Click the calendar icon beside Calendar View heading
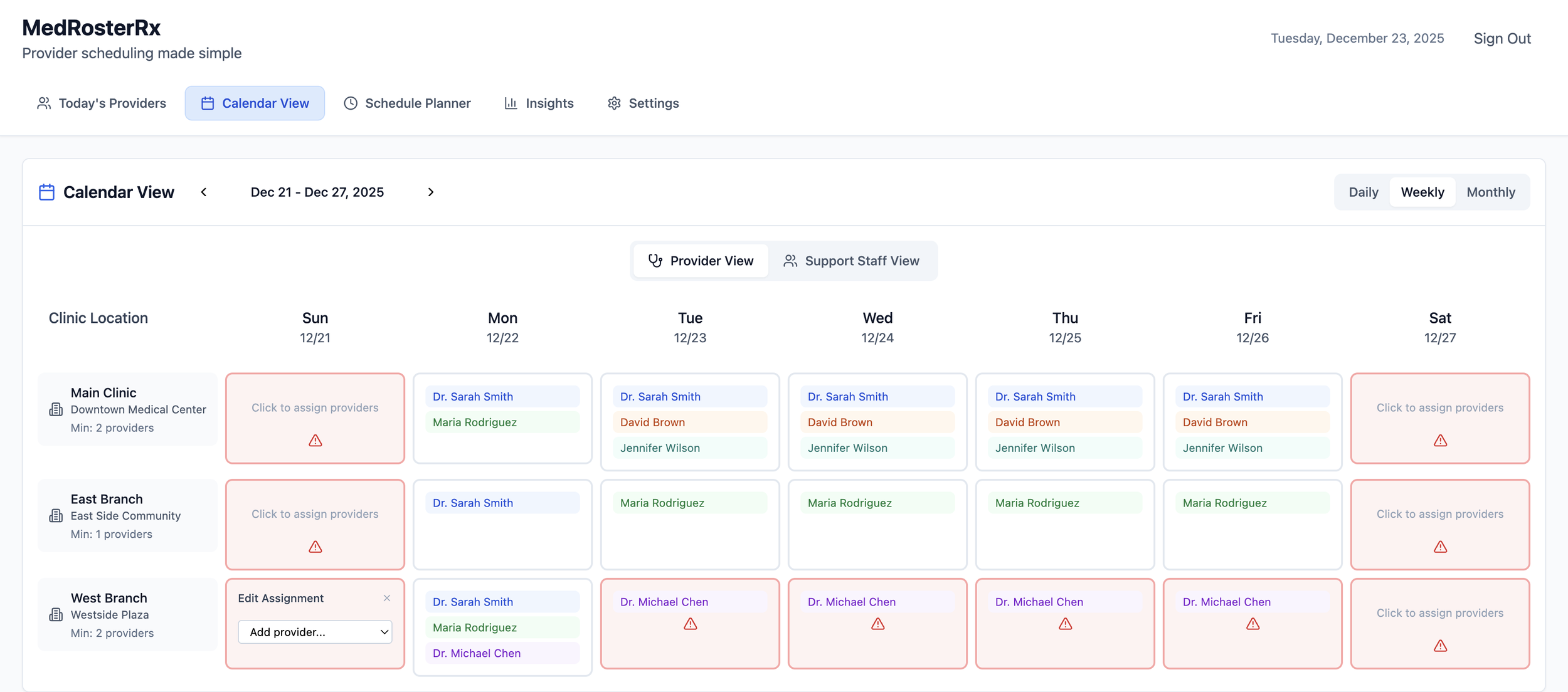1568x692 pixels. point(46,192)
